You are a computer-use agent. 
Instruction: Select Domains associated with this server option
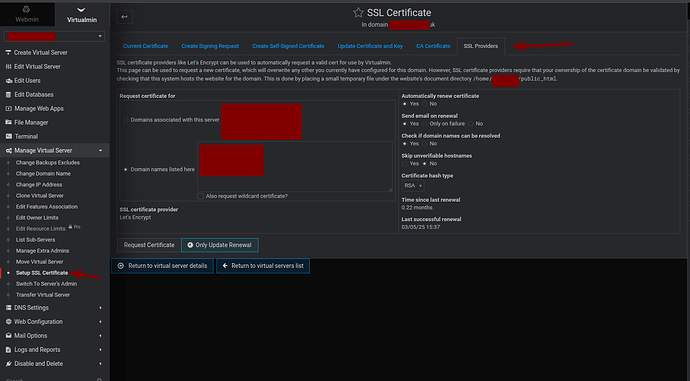[x=126, y=120]
